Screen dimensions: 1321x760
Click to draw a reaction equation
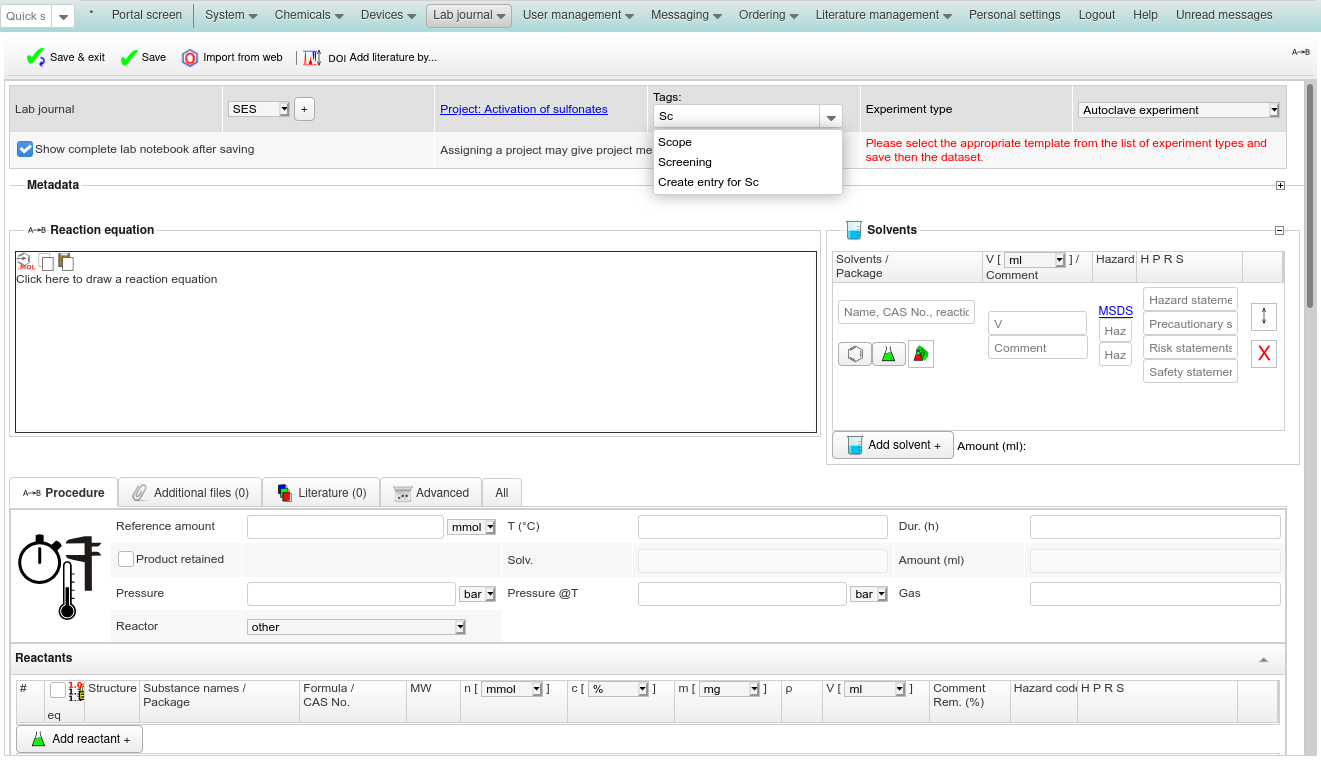[x=416, y=342]
